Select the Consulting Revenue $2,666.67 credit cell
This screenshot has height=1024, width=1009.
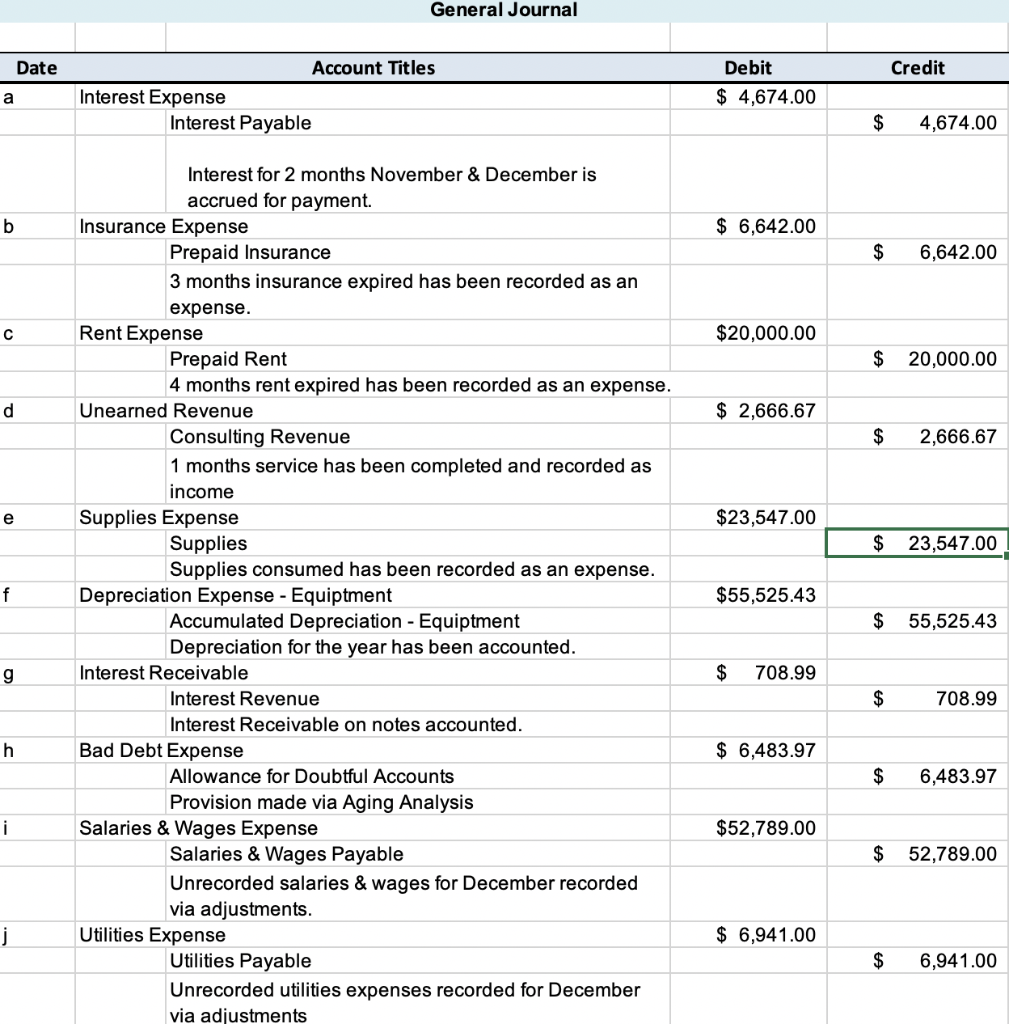tap(916, 436)
